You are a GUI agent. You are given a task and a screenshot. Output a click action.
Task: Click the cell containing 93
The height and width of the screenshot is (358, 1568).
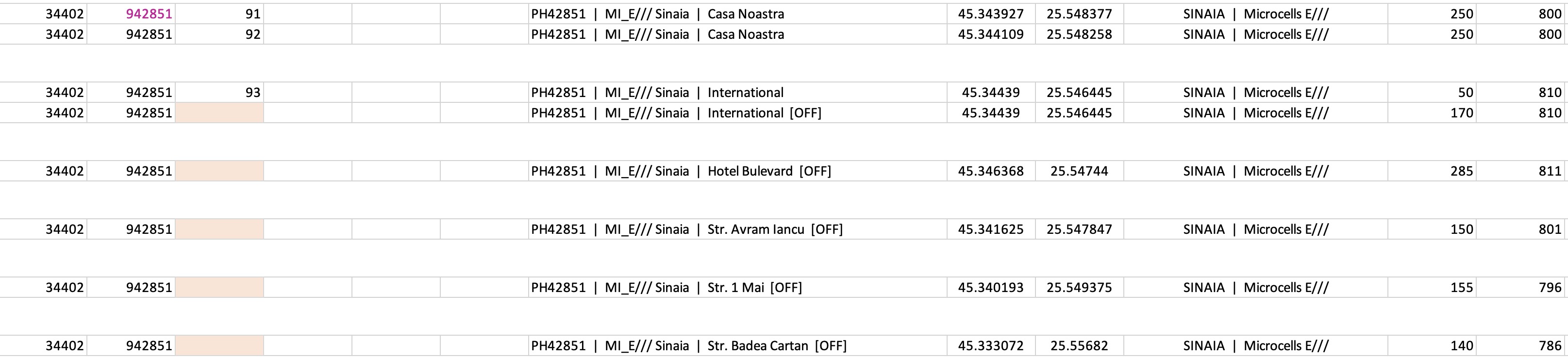(220, 92)
